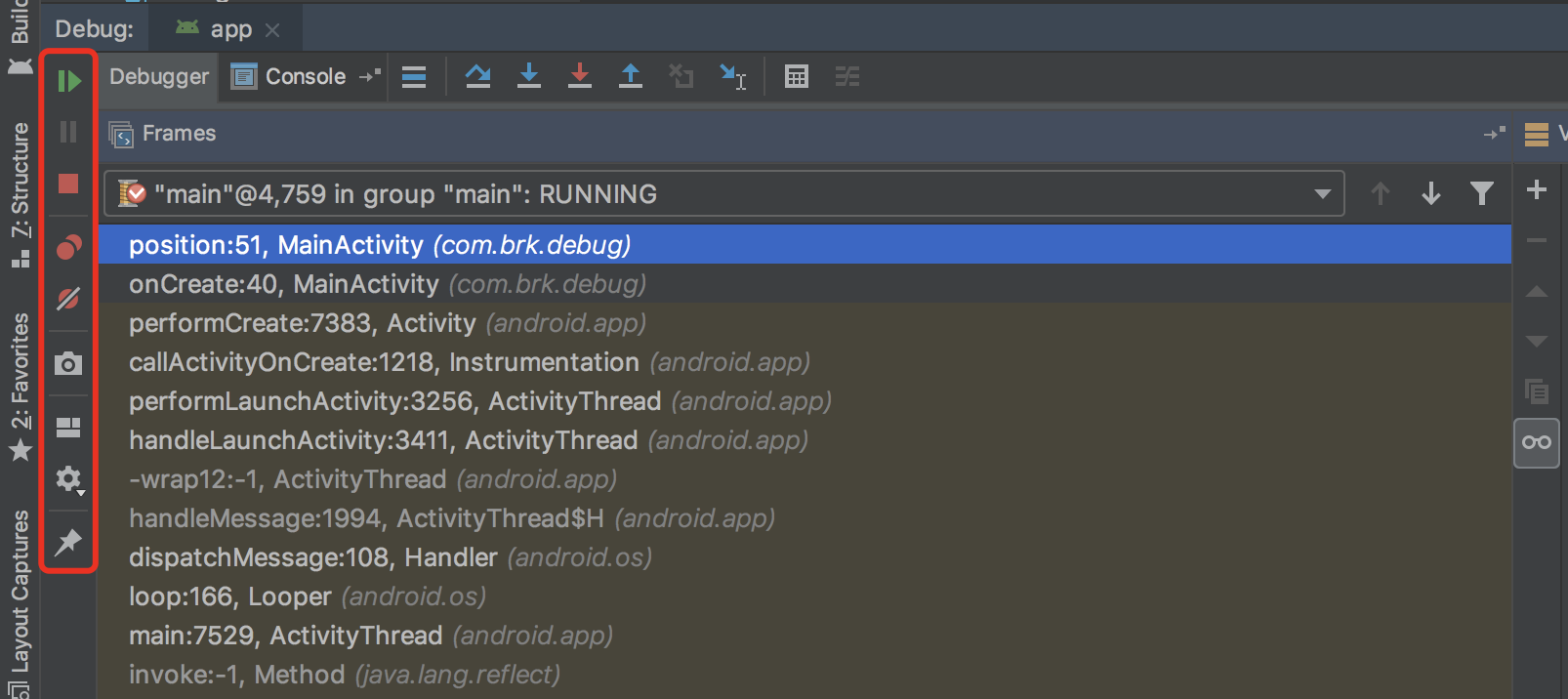Select frame position:51, MainActivity

click(x=805, y=244)
